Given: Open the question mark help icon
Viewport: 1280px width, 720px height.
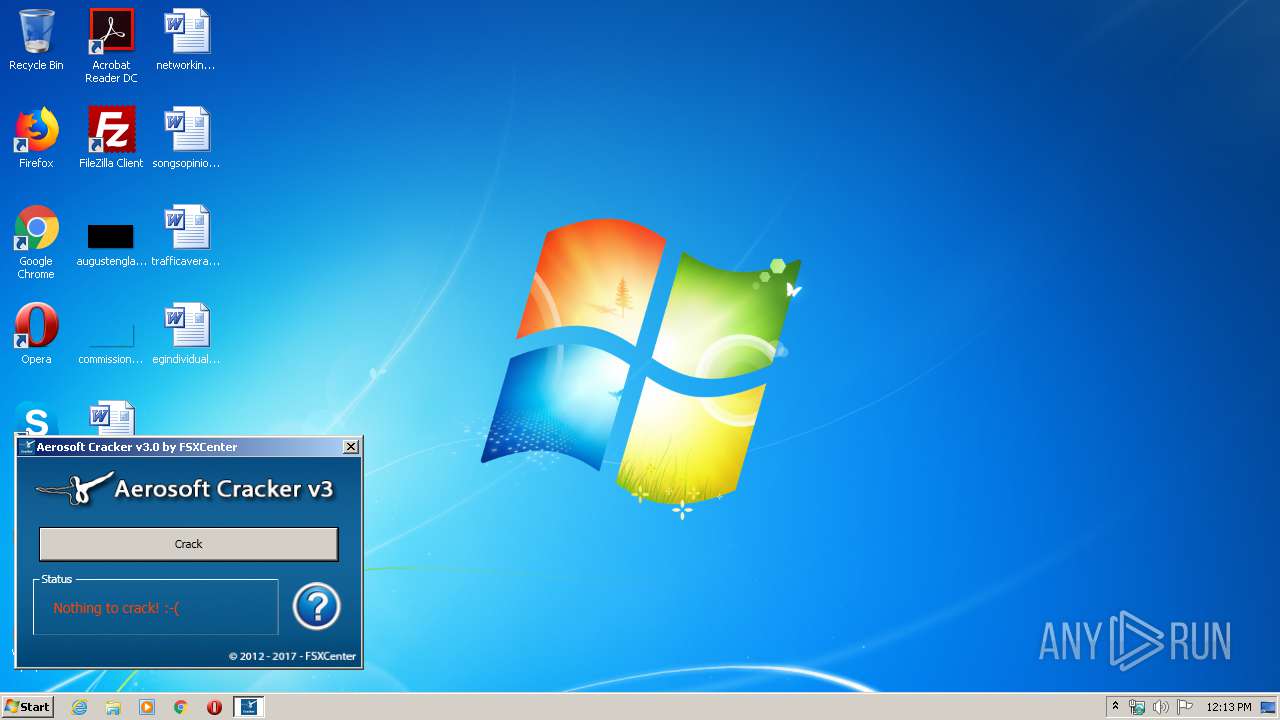Looking at the screenshot, I should [x=317, y=606].
